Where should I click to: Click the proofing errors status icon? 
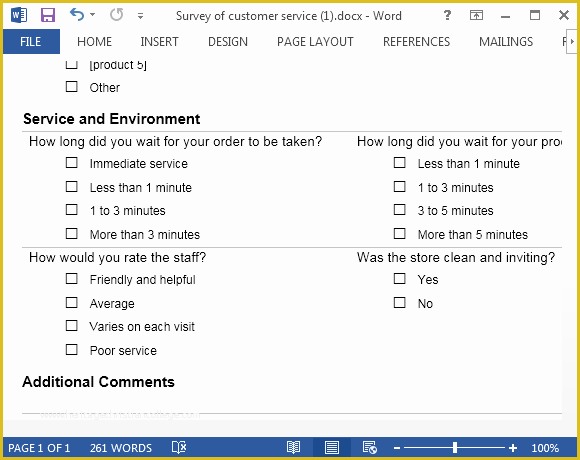point(179,447)
